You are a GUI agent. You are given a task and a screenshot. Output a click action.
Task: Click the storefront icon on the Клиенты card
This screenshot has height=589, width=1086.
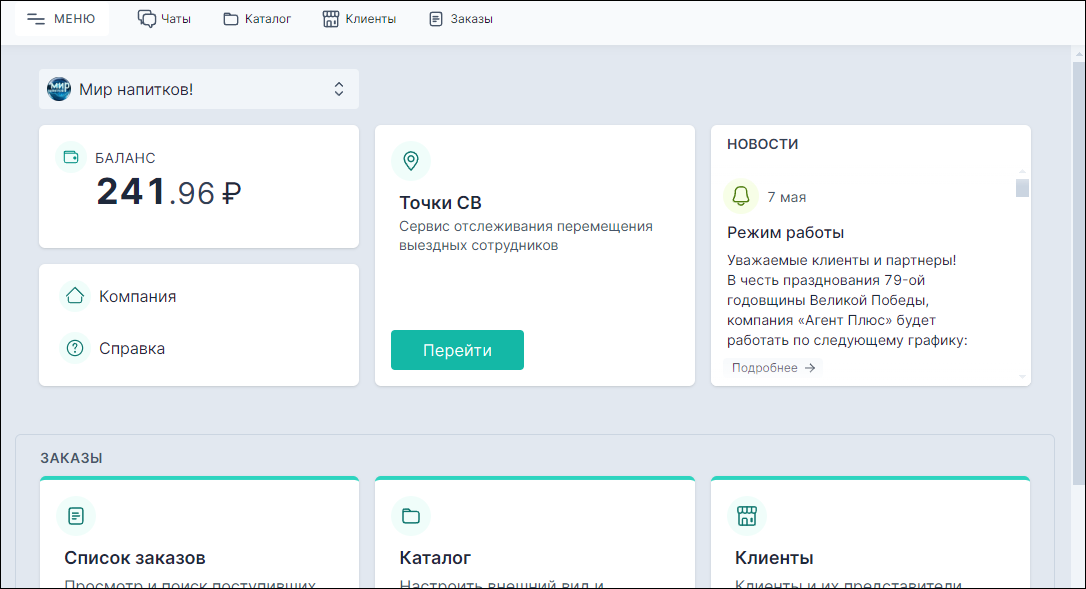point(747,516)
